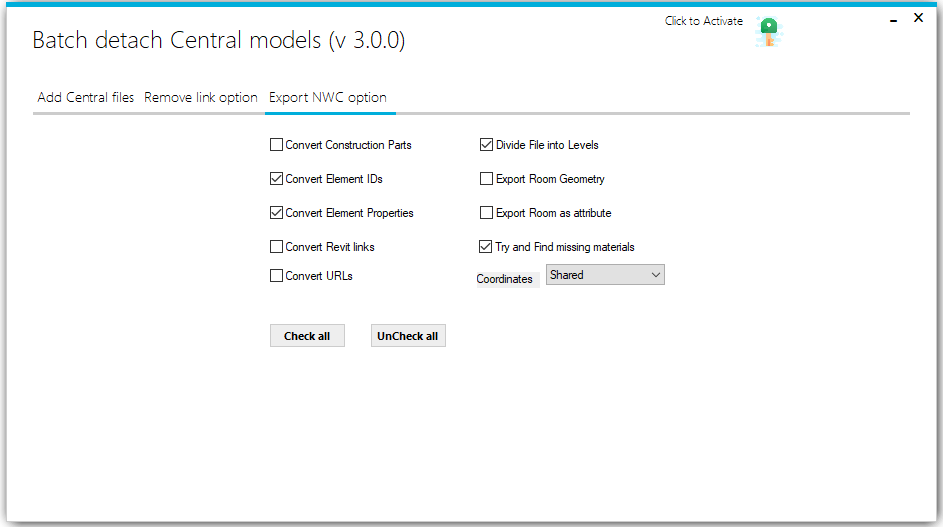Toggle Convert Element Properties checkbox
The image size is (943, 527).
point(277,213)
